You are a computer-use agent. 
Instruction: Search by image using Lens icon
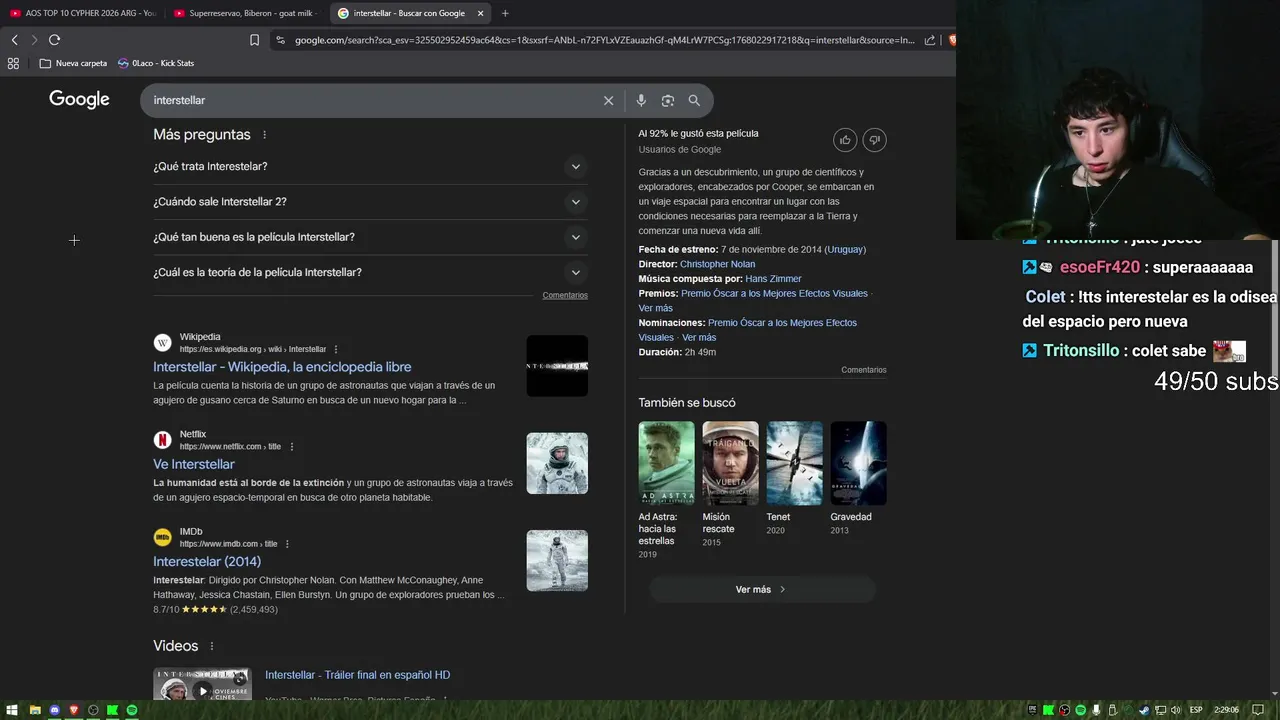point(668,100)
